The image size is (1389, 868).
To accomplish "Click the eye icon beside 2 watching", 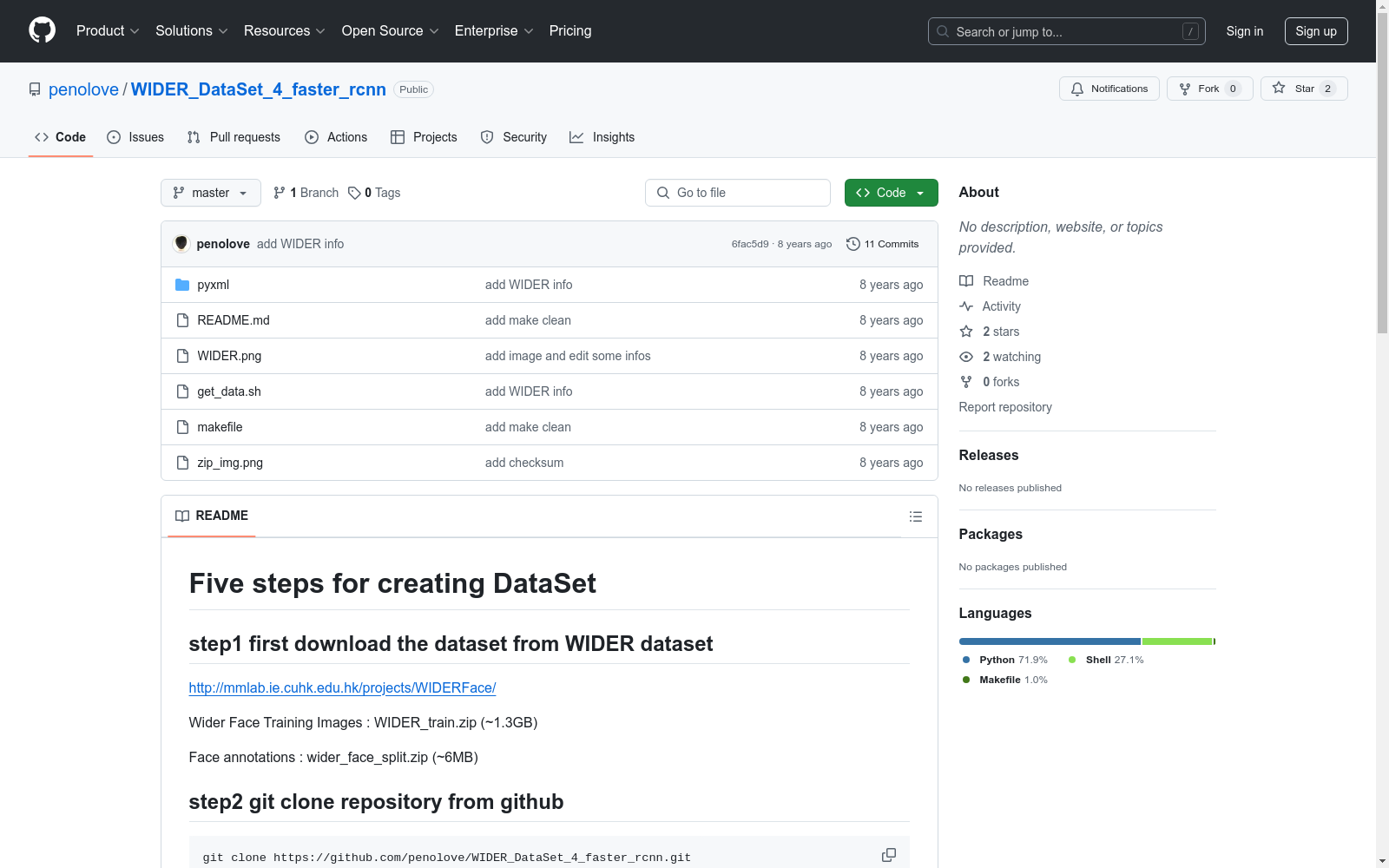I will pos(966,357).
